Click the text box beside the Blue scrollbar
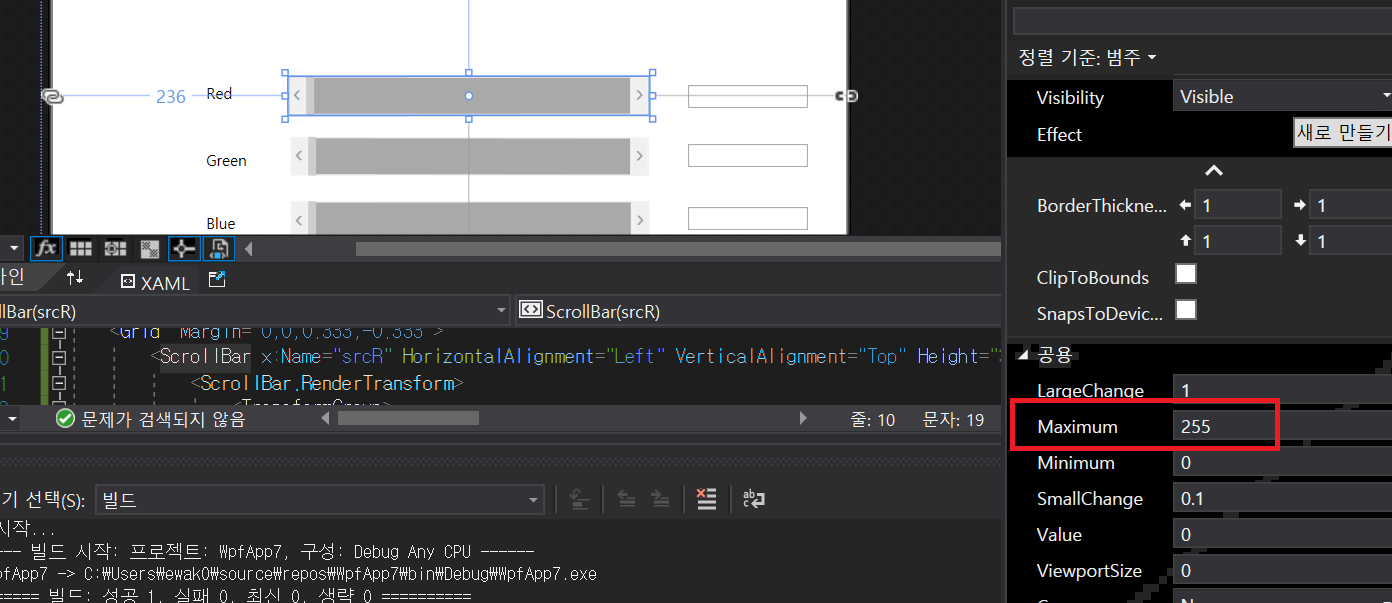 (x=747, y=218)
